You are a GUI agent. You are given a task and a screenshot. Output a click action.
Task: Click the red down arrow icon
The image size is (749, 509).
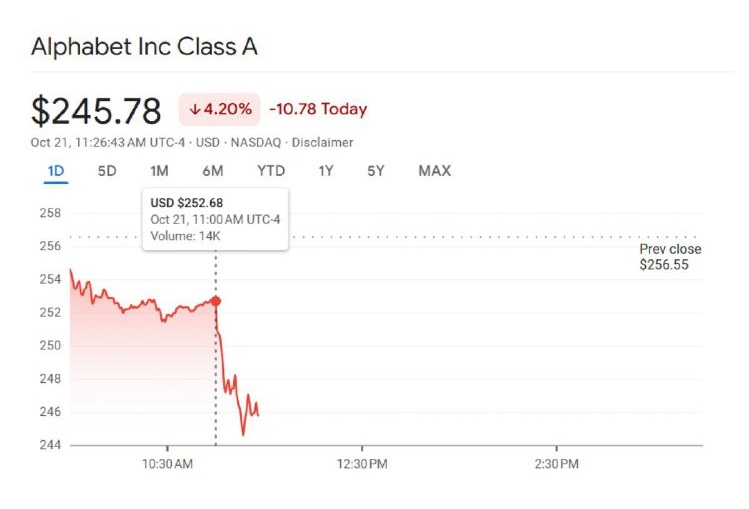pos(195,110)
